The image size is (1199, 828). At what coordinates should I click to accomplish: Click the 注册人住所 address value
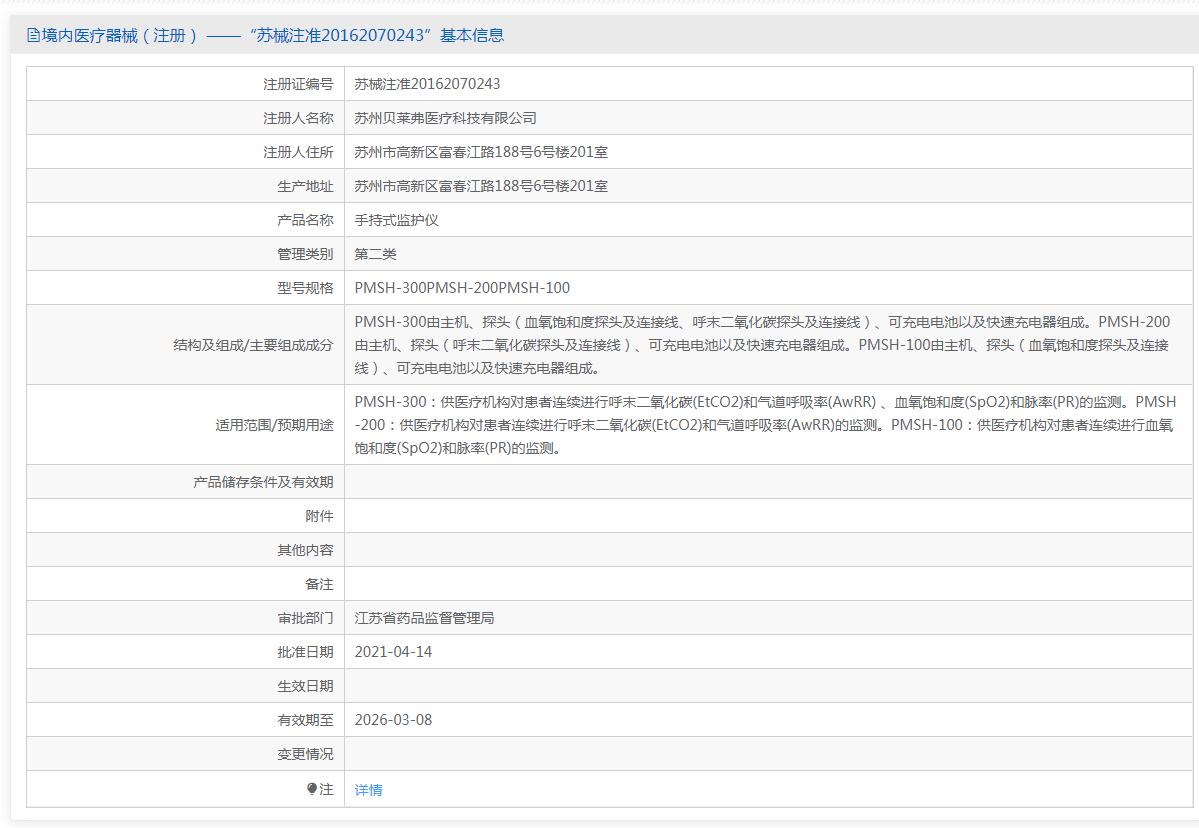pos(481,152)
